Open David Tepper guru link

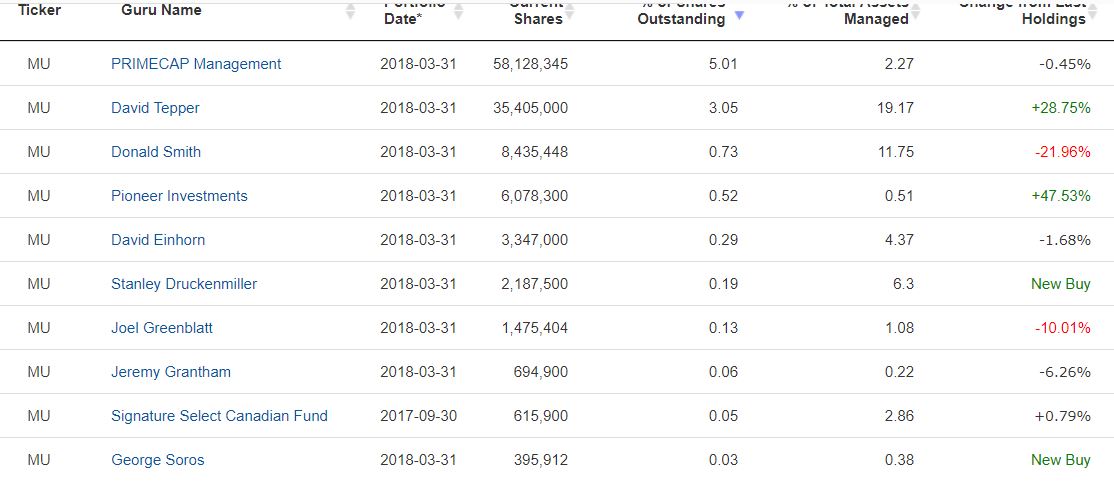155,108
